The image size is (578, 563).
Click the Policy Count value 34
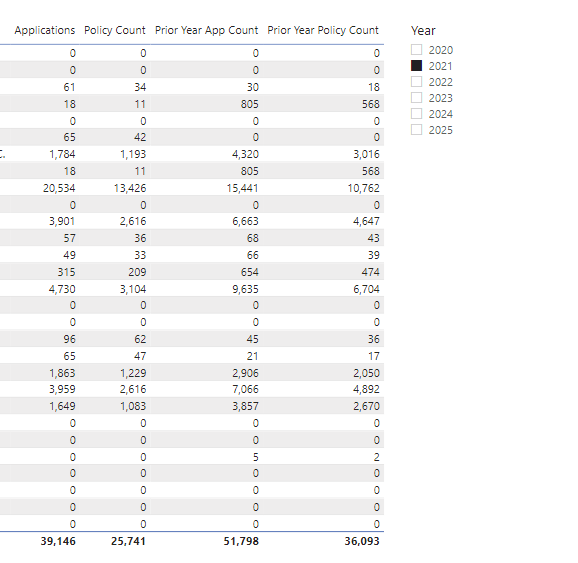pos(140,87)
